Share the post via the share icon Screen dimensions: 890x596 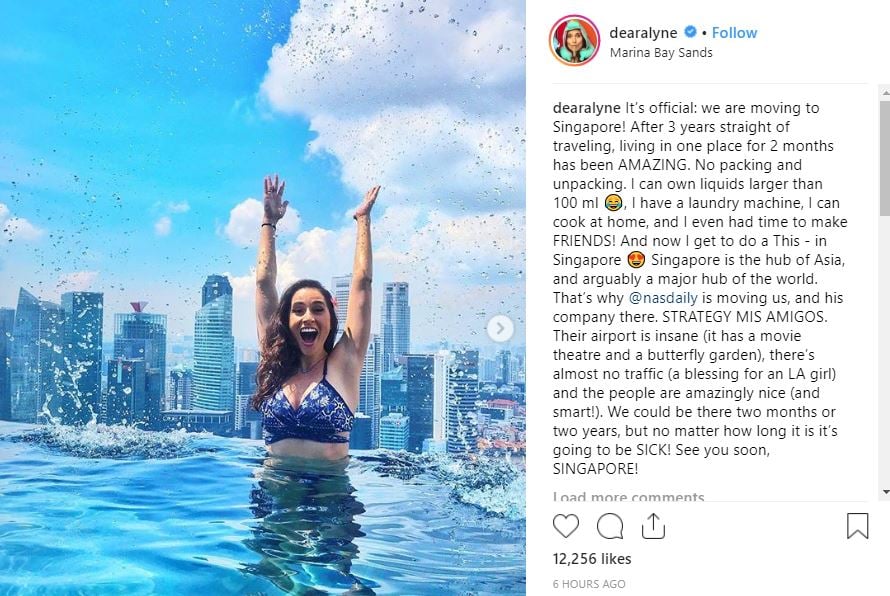(x=653, y=526)
